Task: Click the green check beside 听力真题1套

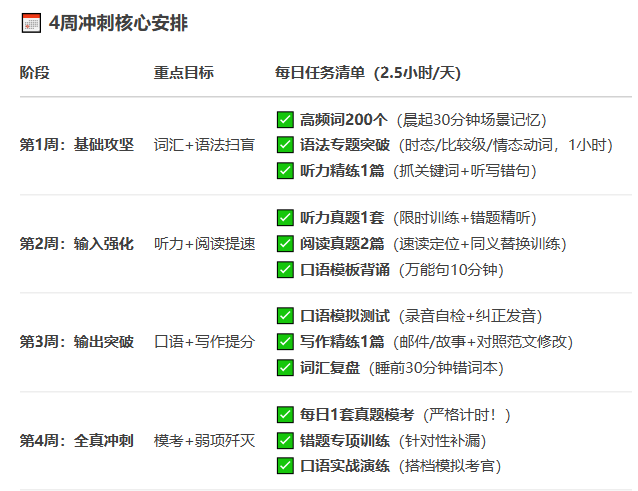Action: [x=285, y=218]
